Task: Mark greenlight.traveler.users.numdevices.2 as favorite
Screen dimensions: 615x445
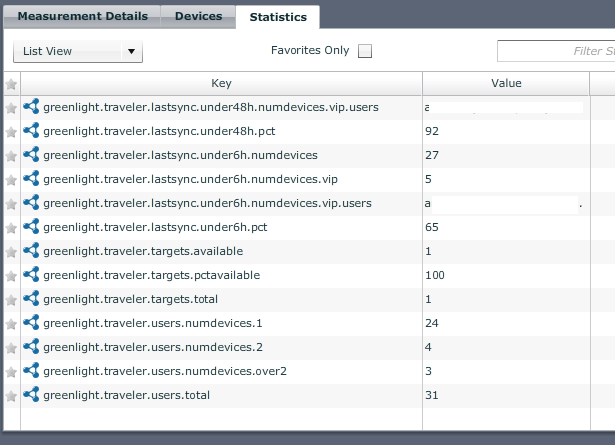Action: click(11, 348)
